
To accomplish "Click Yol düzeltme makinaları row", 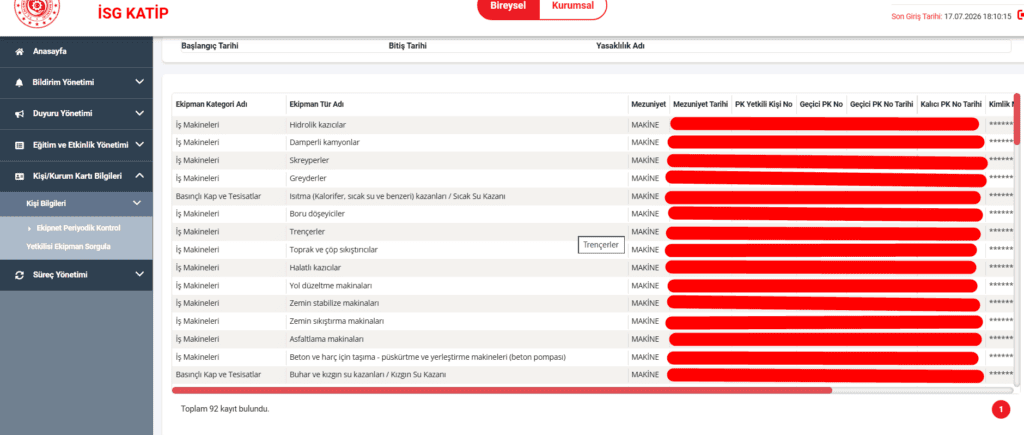I will point(593,285).
